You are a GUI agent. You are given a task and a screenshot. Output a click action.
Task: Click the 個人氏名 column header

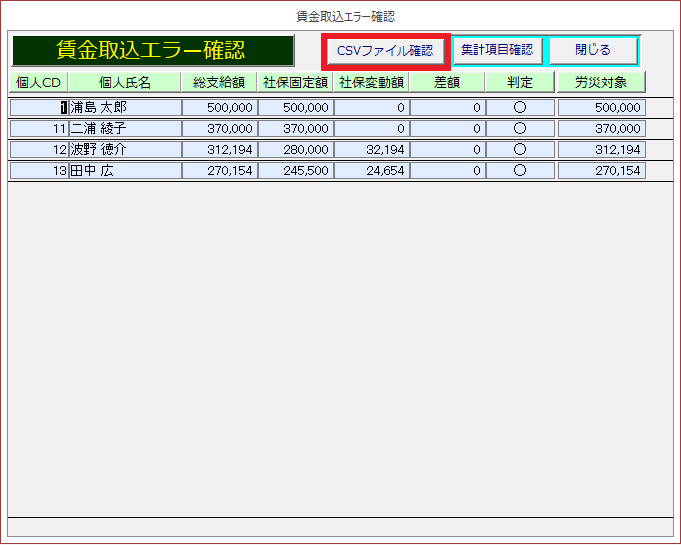pyautogui.click(x=124, y=82)
